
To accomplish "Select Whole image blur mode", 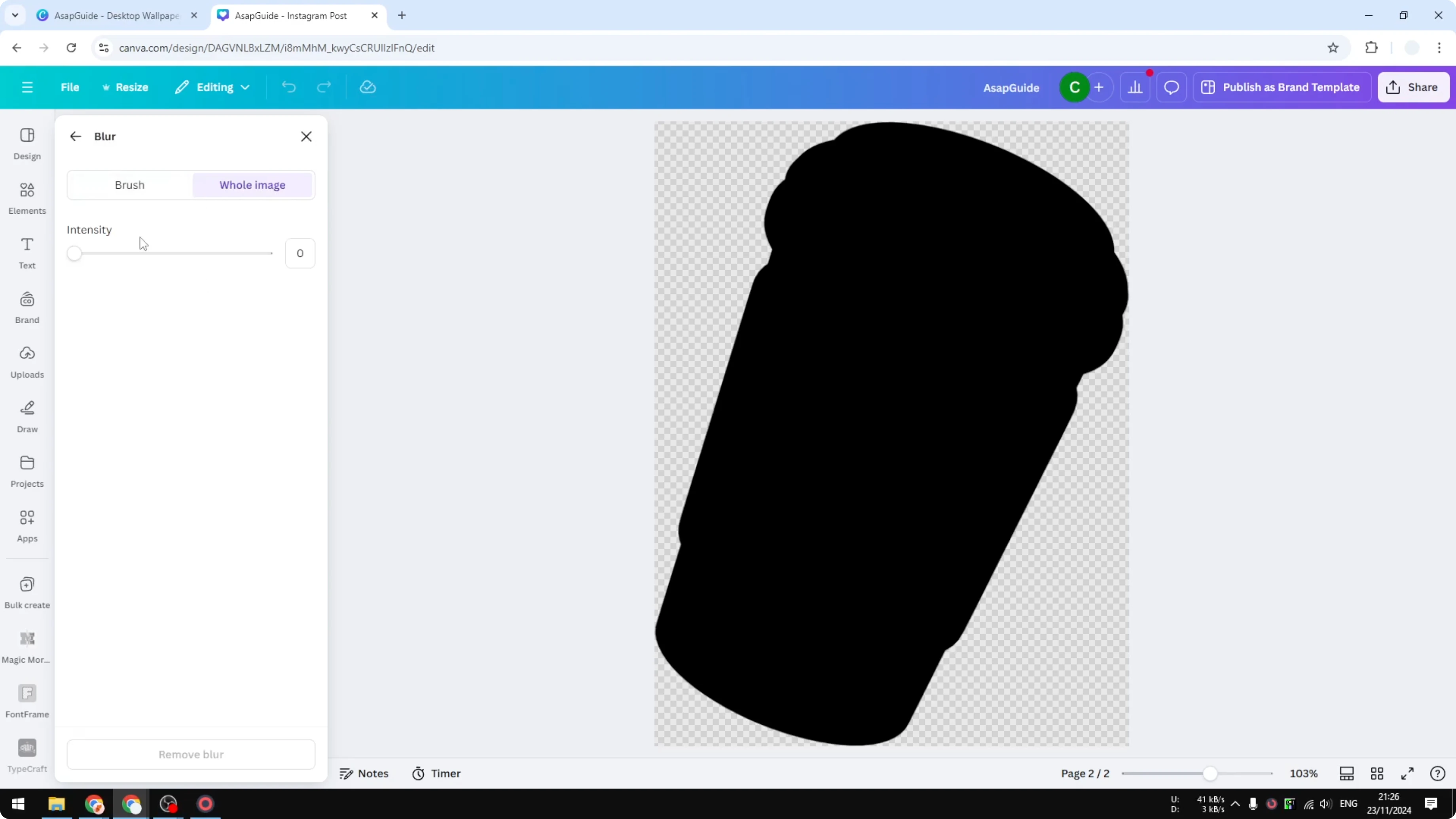I will pyautogui.click(x=252, y=185).
